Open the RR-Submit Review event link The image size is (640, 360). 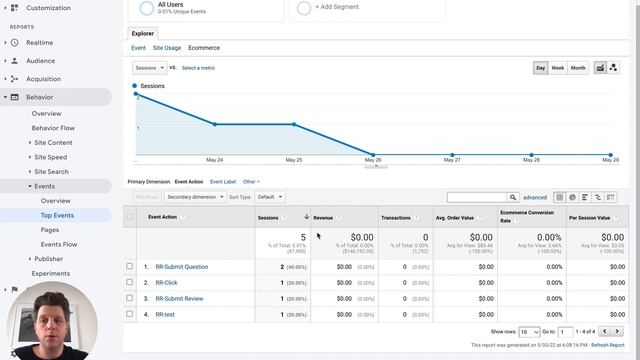(x=179, y=298)
